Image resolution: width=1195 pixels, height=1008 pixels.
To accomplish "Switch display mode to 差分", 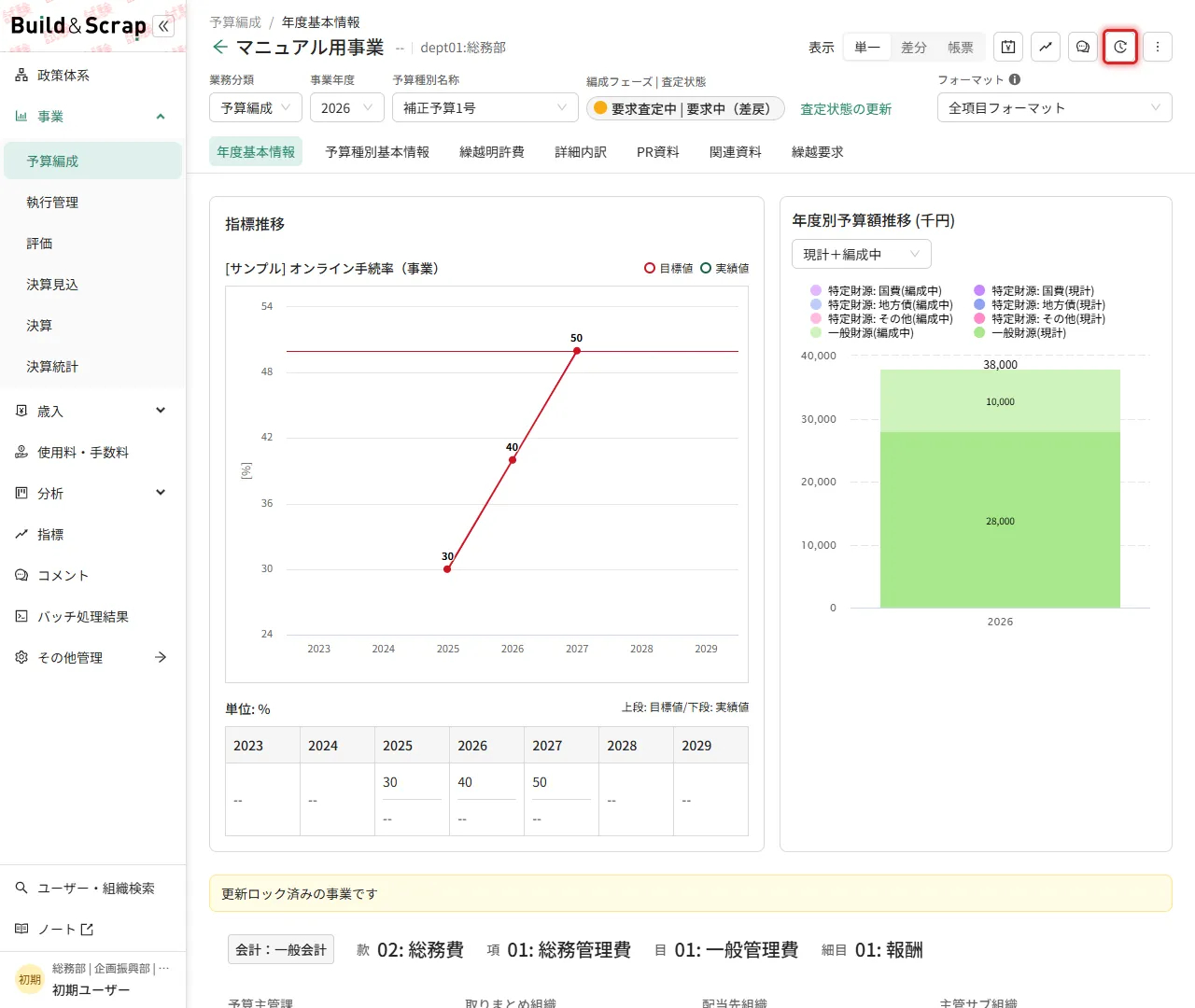I will (914, 47).
